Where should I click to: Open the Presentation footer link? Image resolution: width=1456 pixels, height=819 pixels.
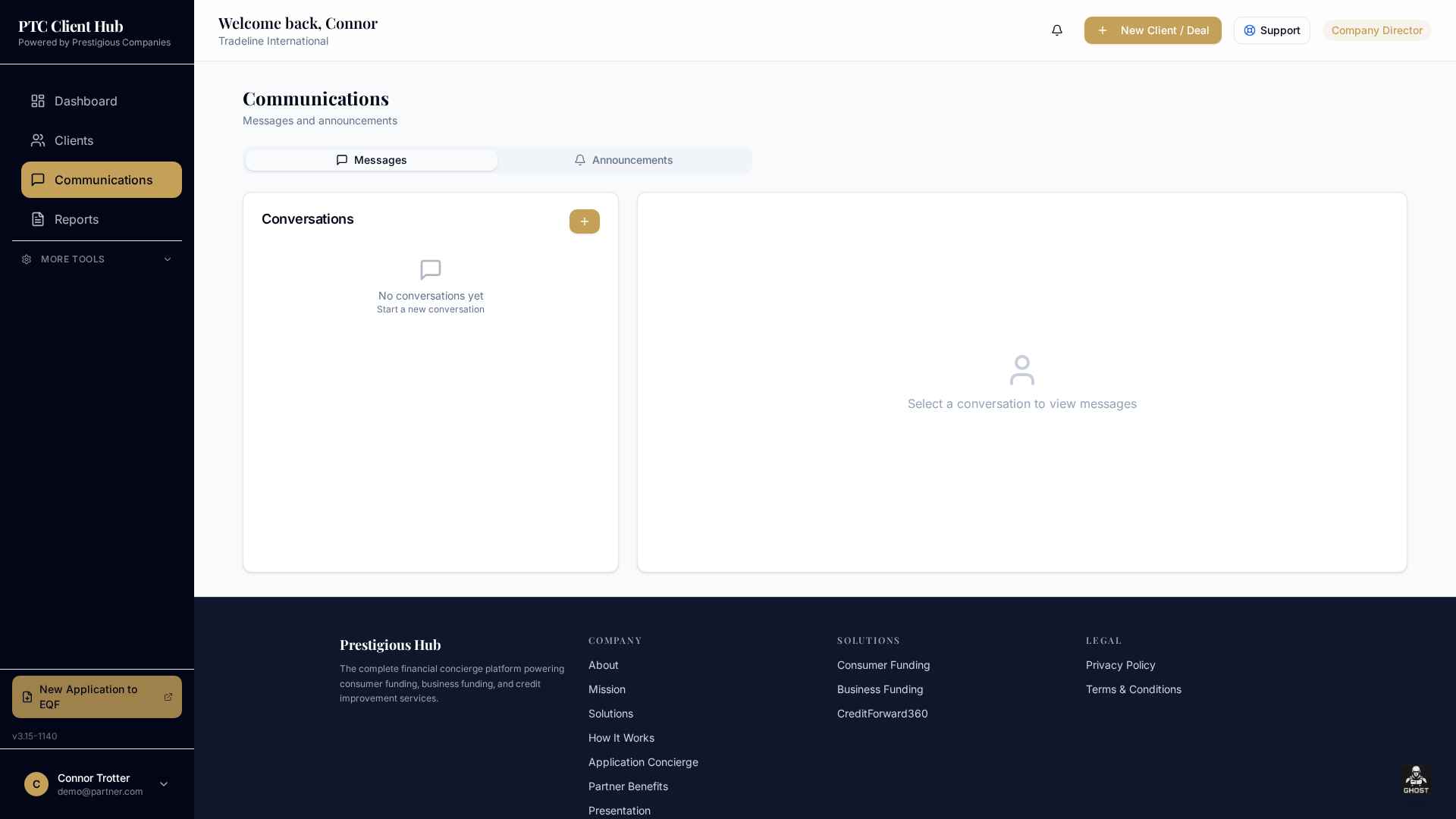[x=620, y=811]
